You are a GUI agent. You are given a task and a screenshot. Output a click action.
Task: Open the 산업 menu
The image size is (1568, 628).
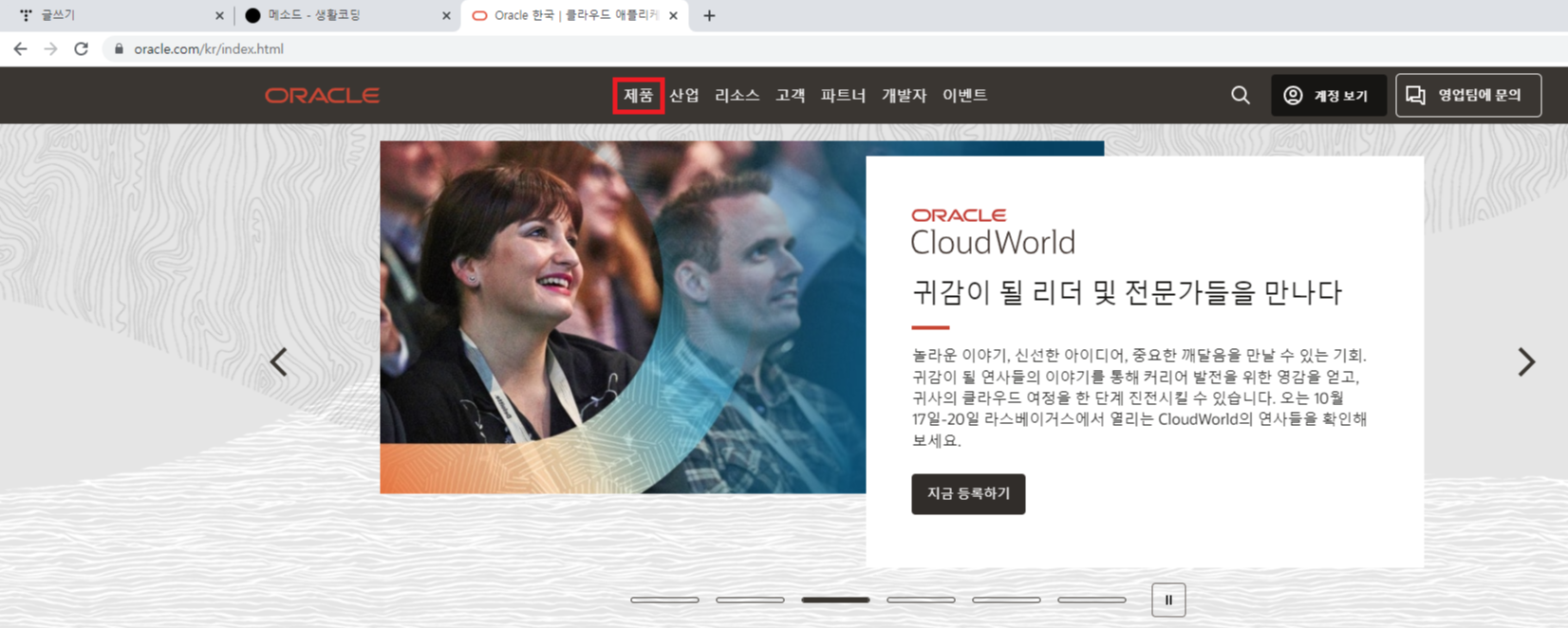click(684, 95)
